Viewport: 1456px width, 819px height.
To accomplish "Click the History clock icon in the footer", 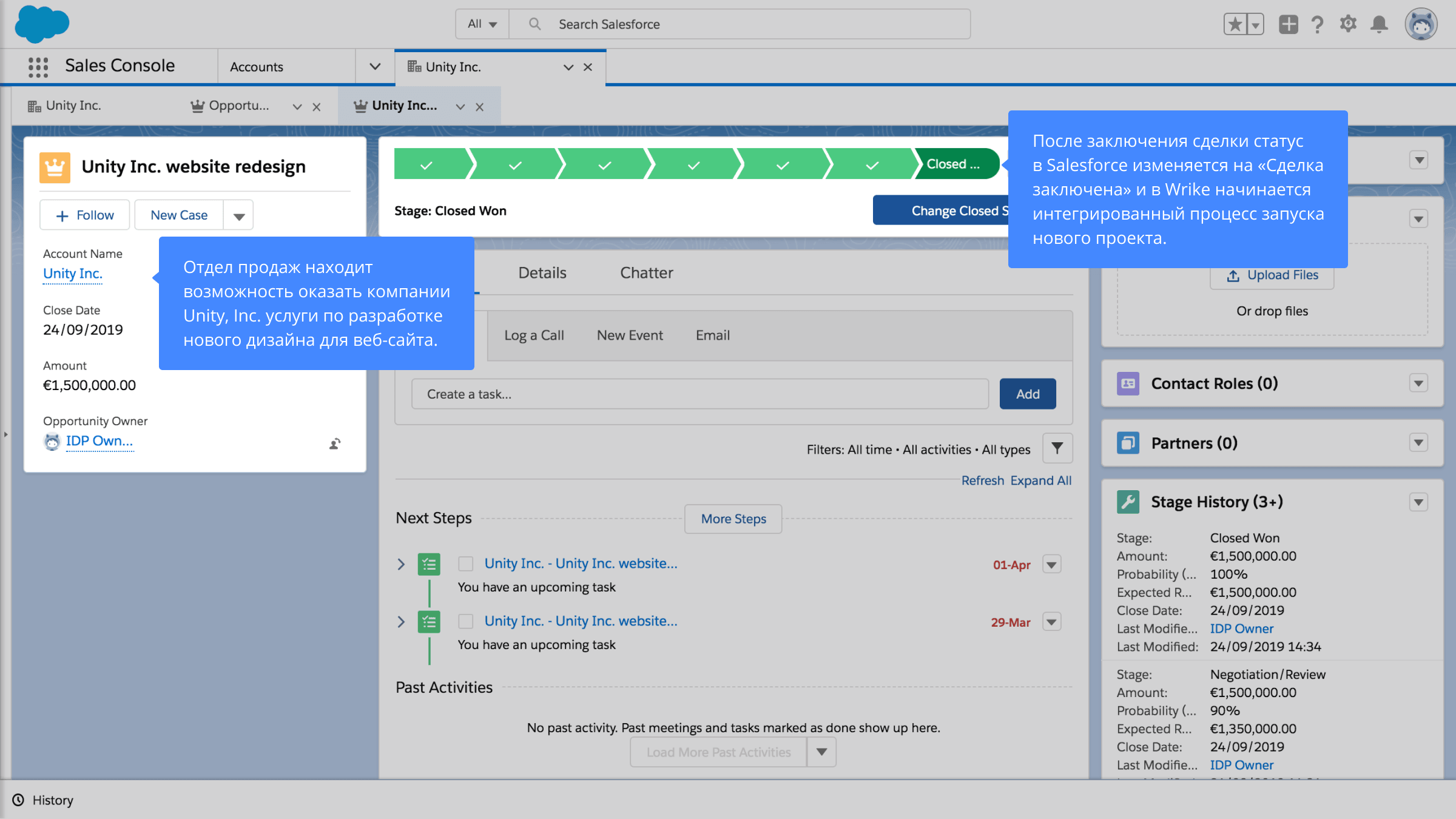I will (19, 800).
